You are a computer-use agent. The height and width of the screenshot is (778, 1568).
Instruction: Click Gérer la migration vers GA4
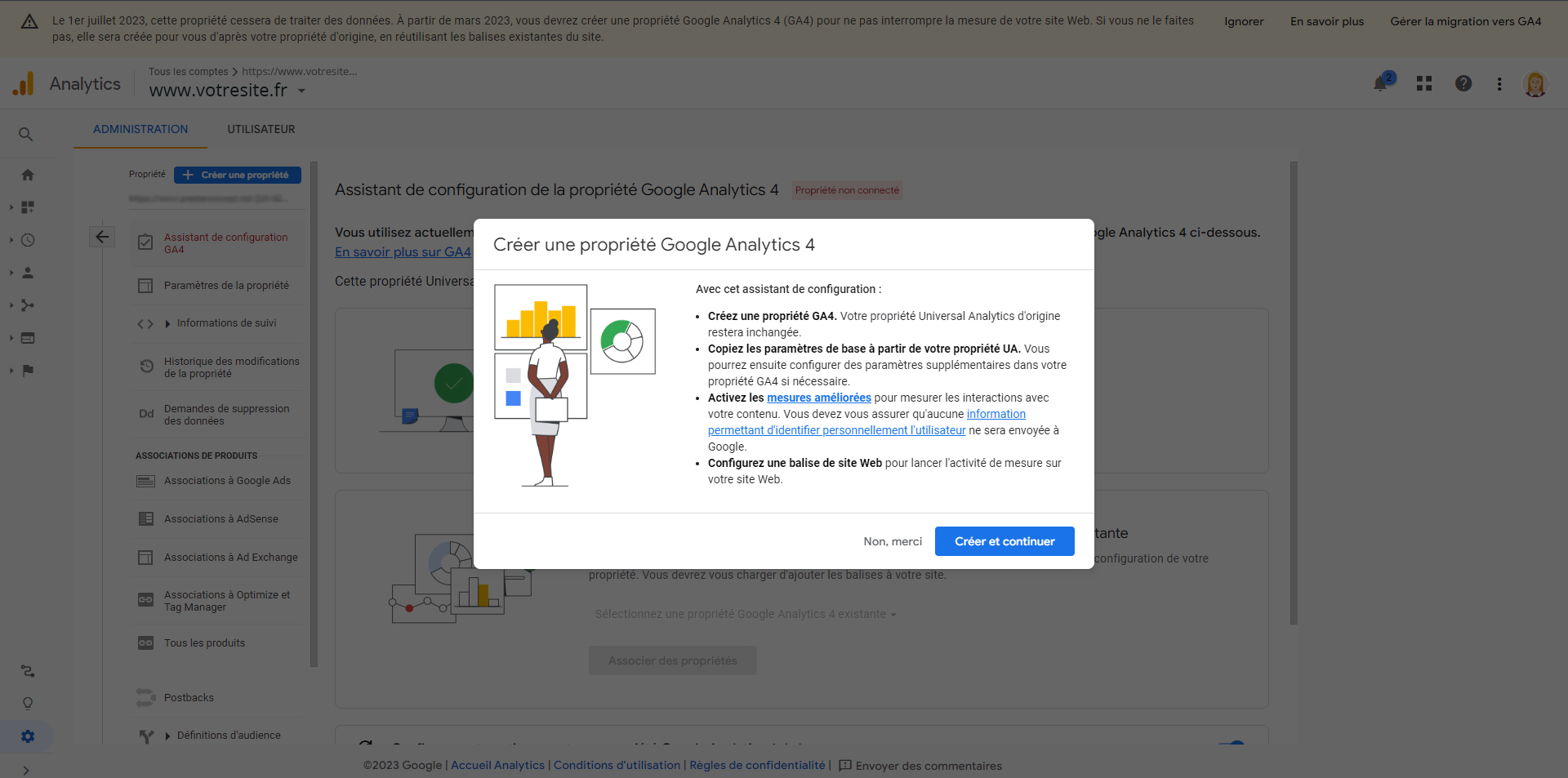point(1466,21)
